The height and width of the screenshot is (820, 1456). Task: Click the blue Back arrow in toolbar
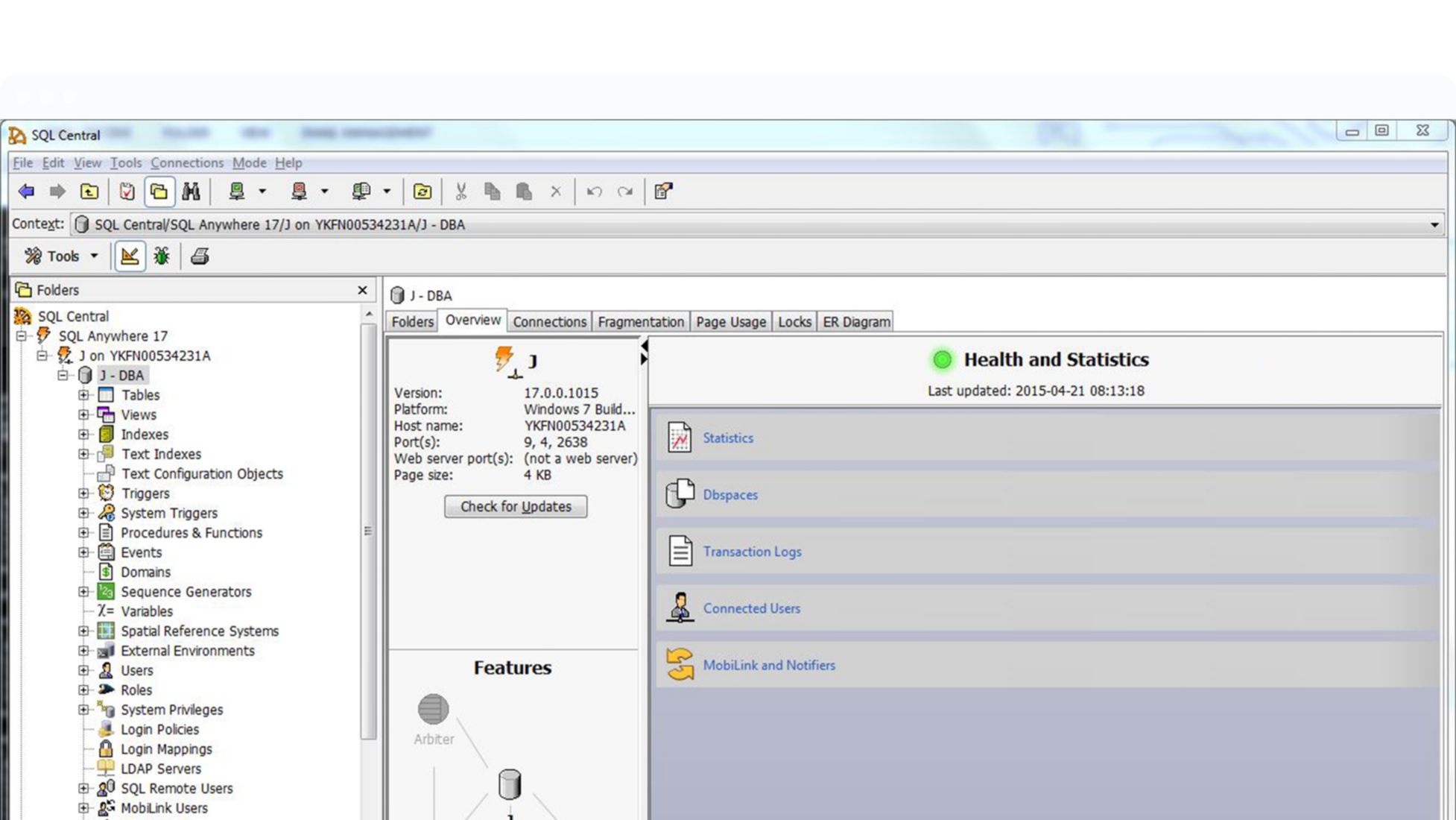coord(26,192)
